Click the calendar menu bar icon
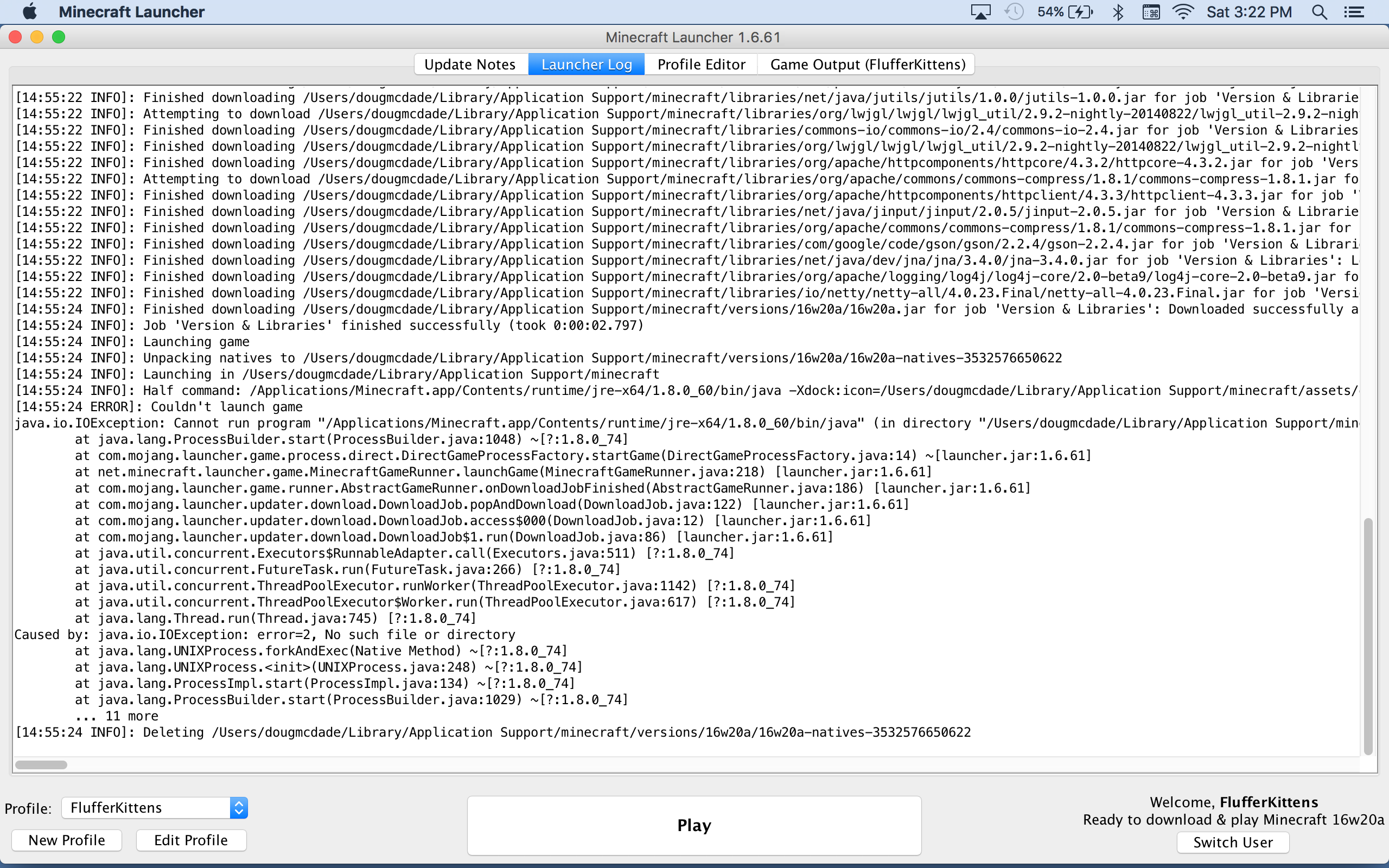Screen dimensions: 1389x868 (x=1150, y=11)
